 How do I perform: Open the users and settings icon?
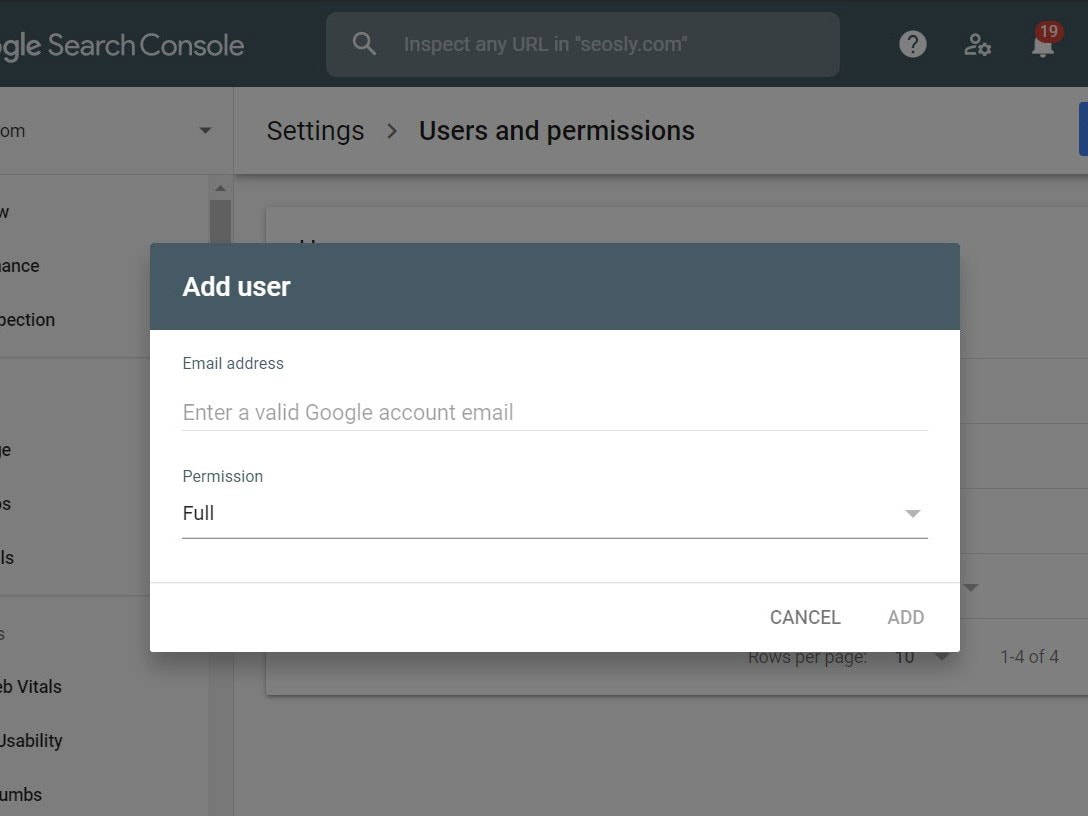click(x=977, y=44)
